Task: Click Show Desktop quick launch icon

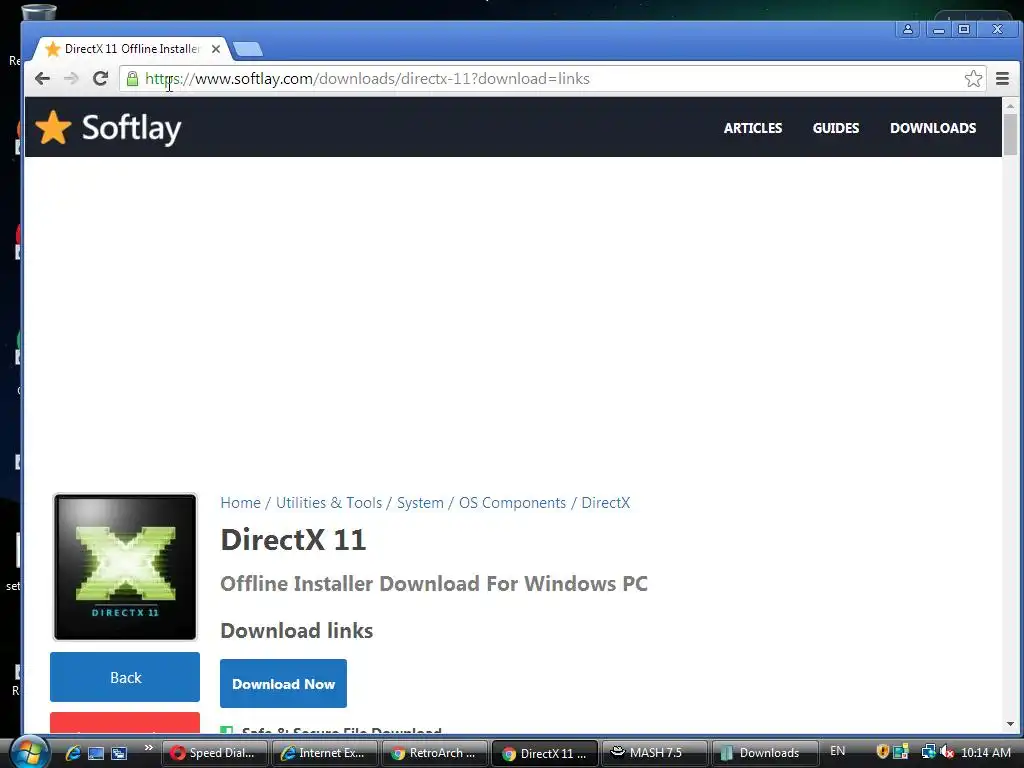Action: tap(96, 753)
